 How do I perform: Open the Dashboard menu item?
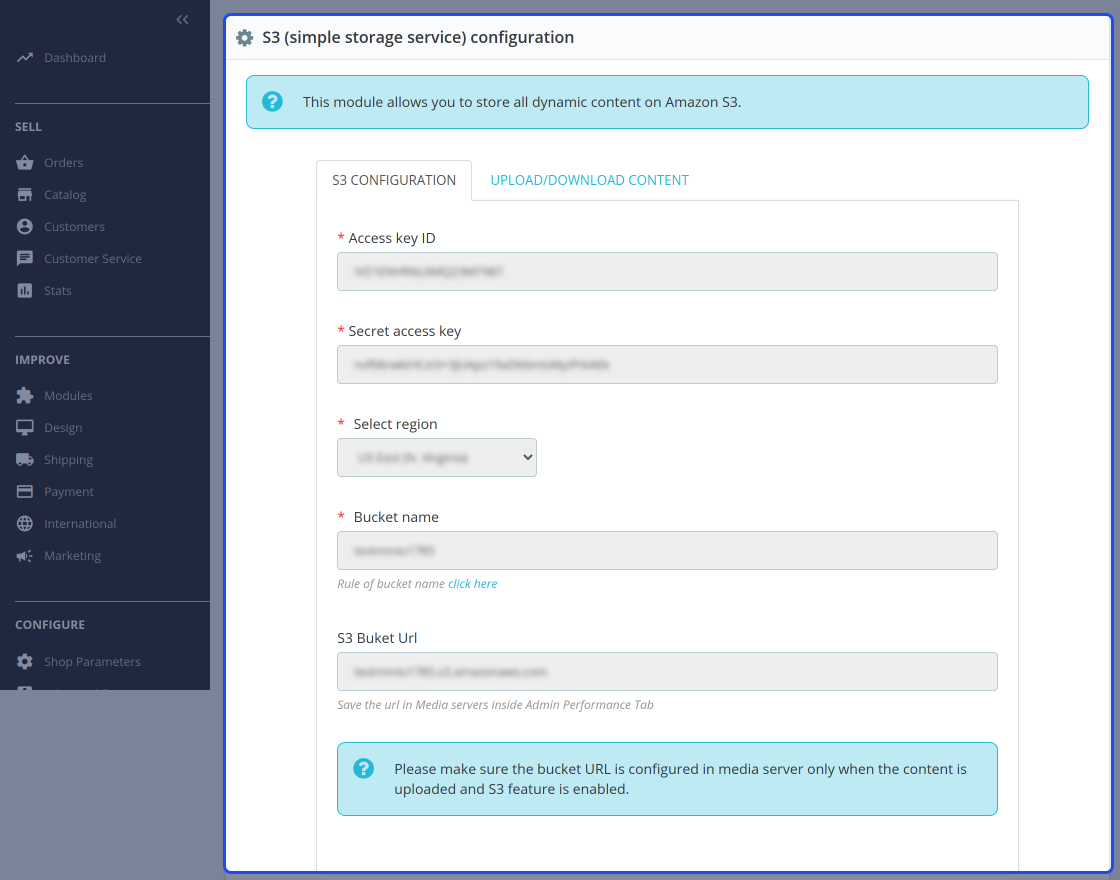(75, 58)
